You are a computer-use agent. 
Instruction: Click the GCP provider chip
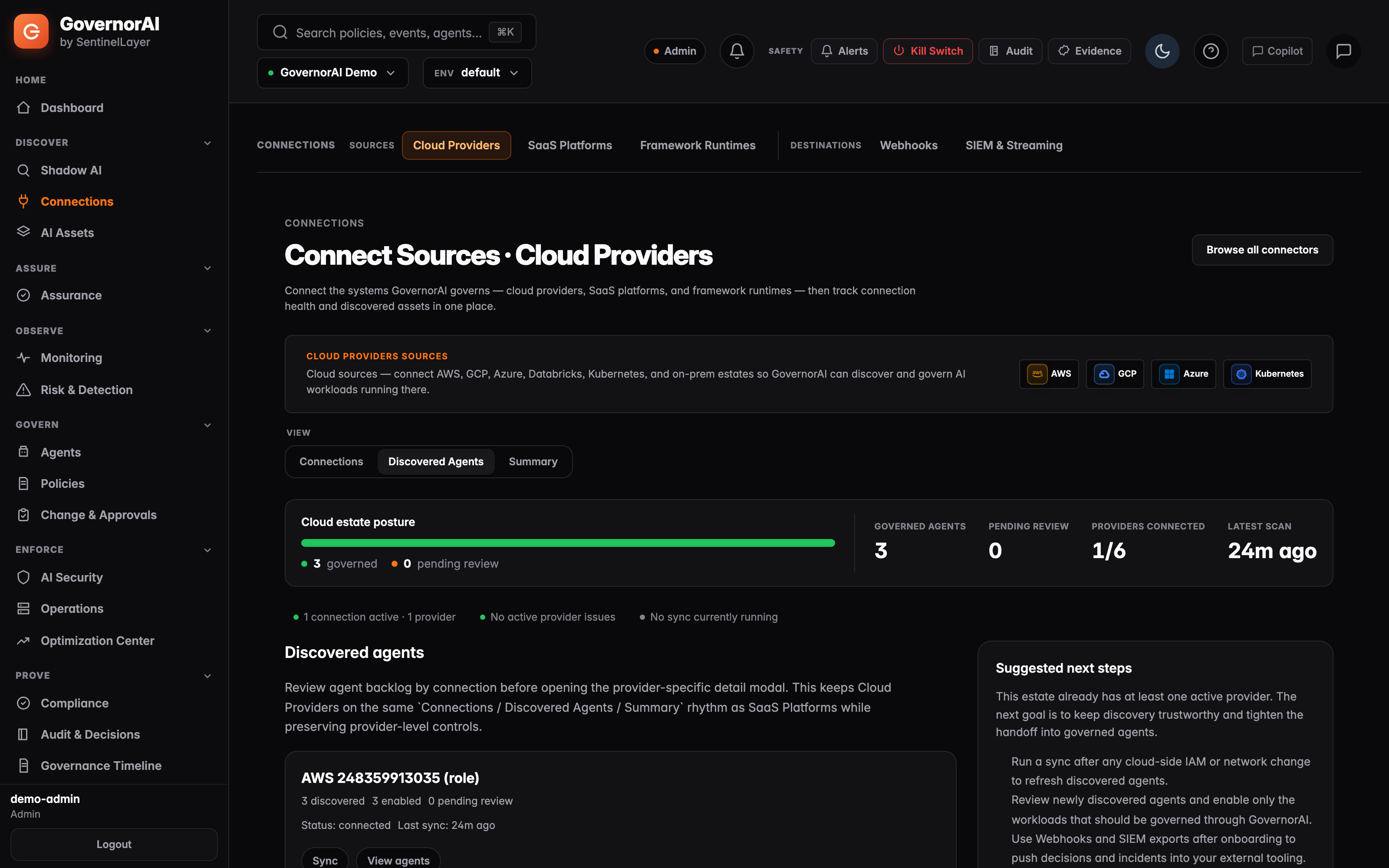pos(1115,374)
